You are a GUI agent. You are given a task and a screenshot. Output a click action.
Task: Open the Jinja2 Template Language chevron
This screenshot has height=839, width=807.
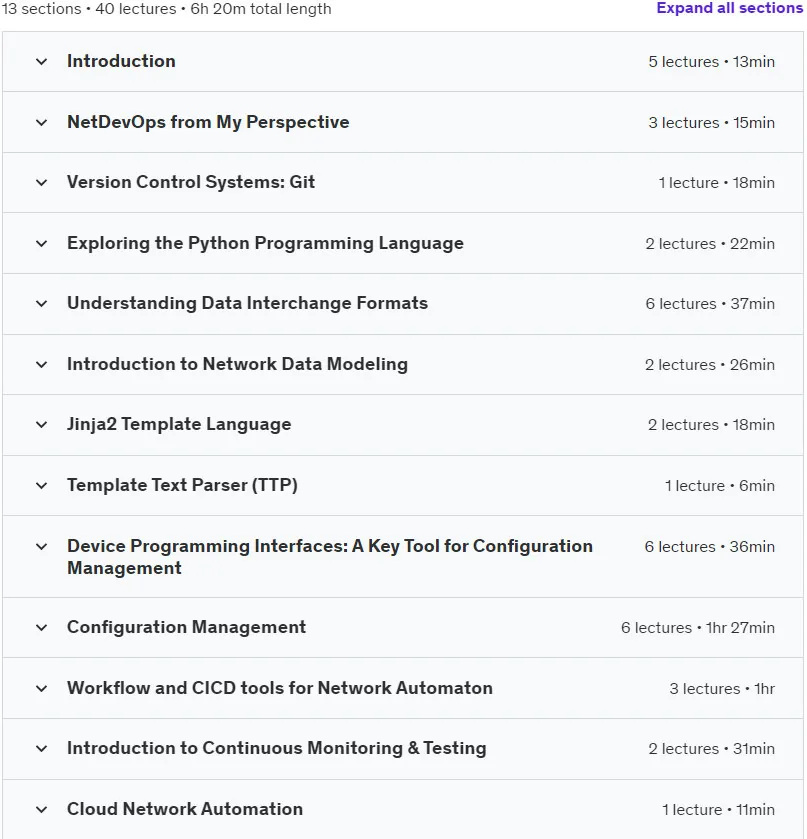(41, 424)
